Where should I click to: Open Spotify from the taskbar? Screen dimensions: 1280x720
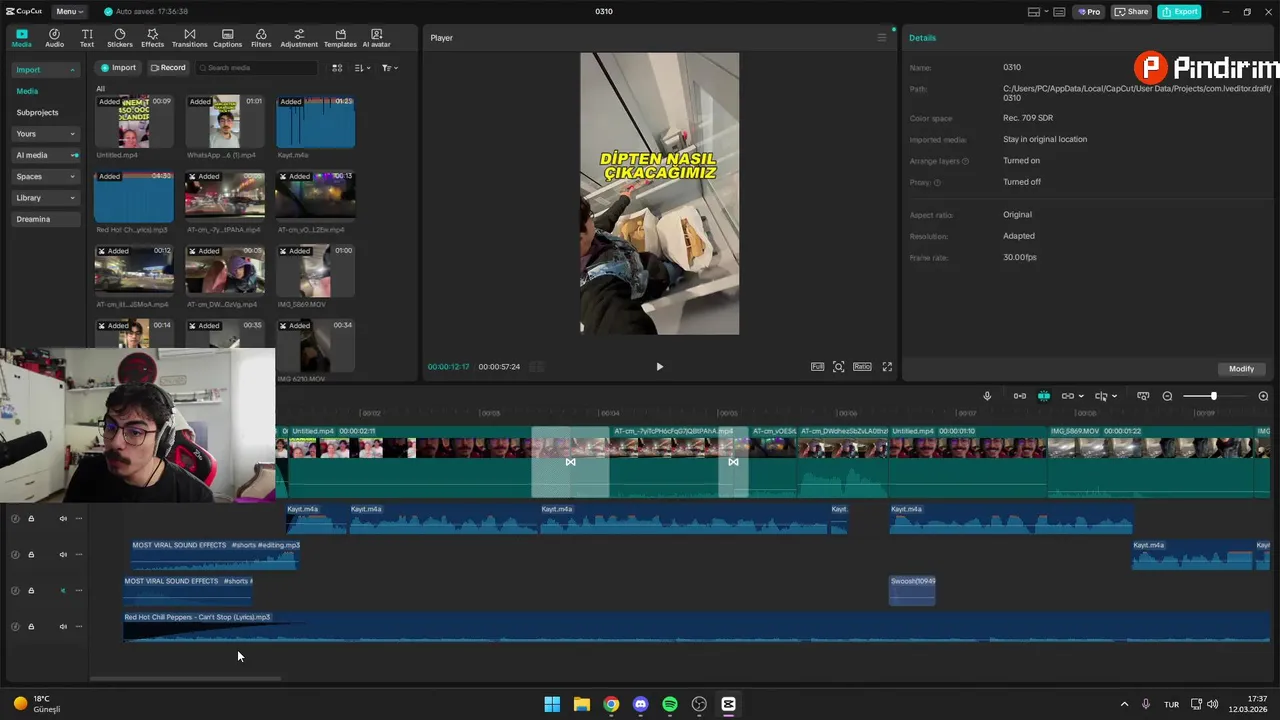click(670, 704)
